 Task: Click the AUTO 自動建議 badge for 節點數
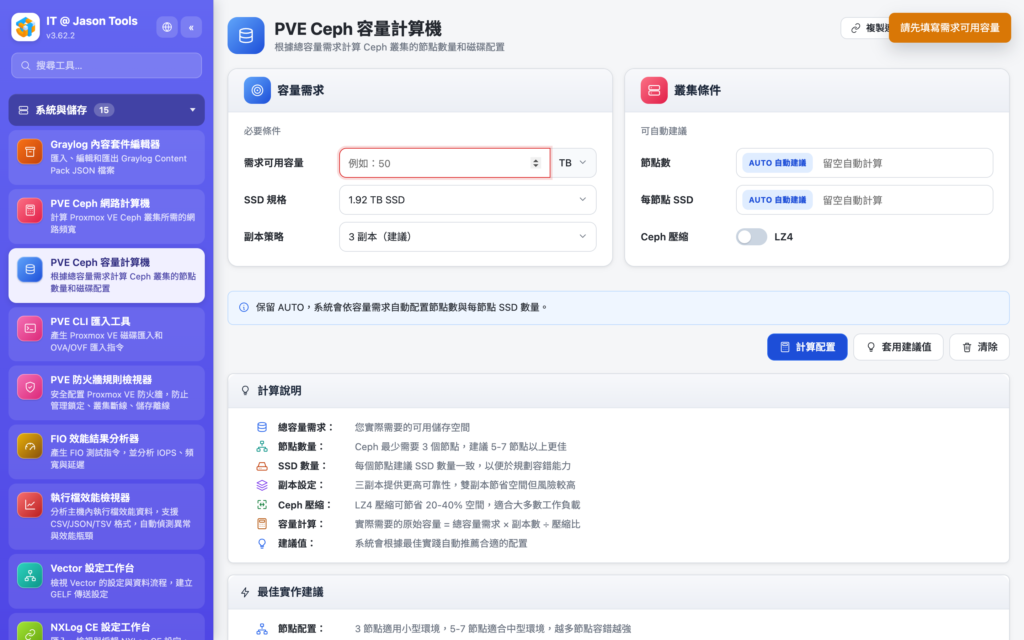click(777, 163)
